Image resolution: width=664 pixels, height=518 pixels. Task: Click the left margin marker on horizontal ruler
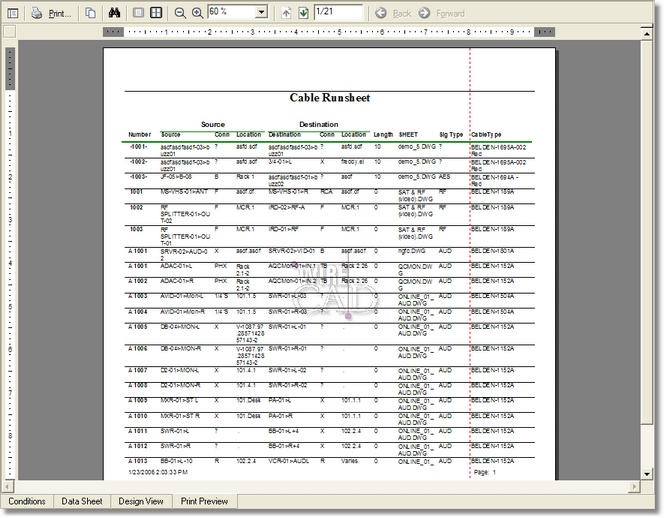point(113,32)
